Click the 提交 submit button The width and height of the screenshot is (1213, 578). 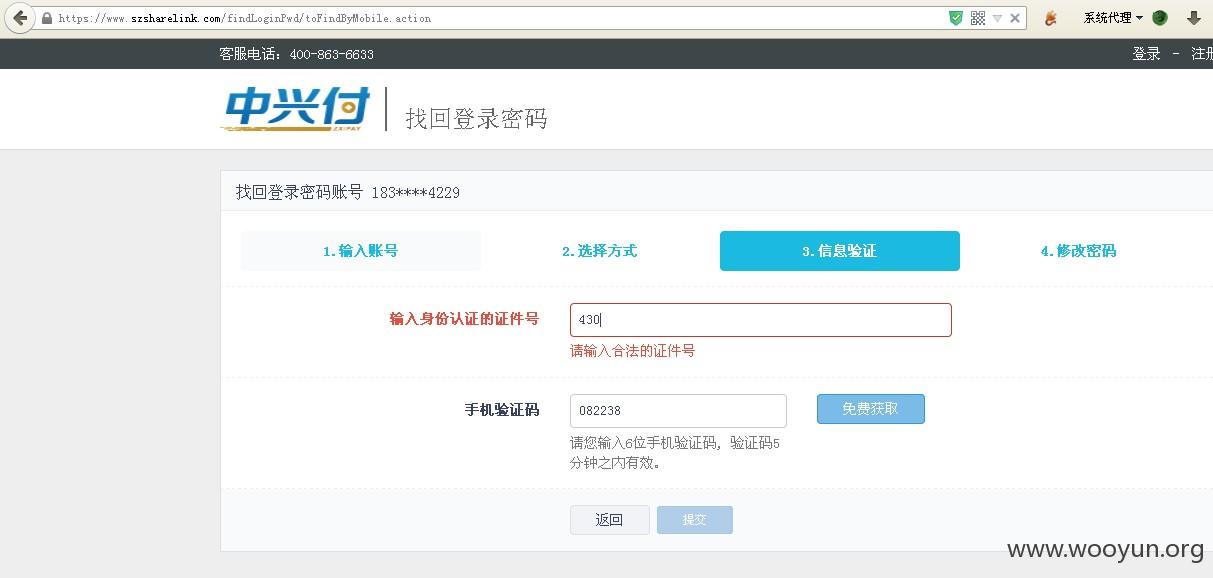click(x=695, y=520)
